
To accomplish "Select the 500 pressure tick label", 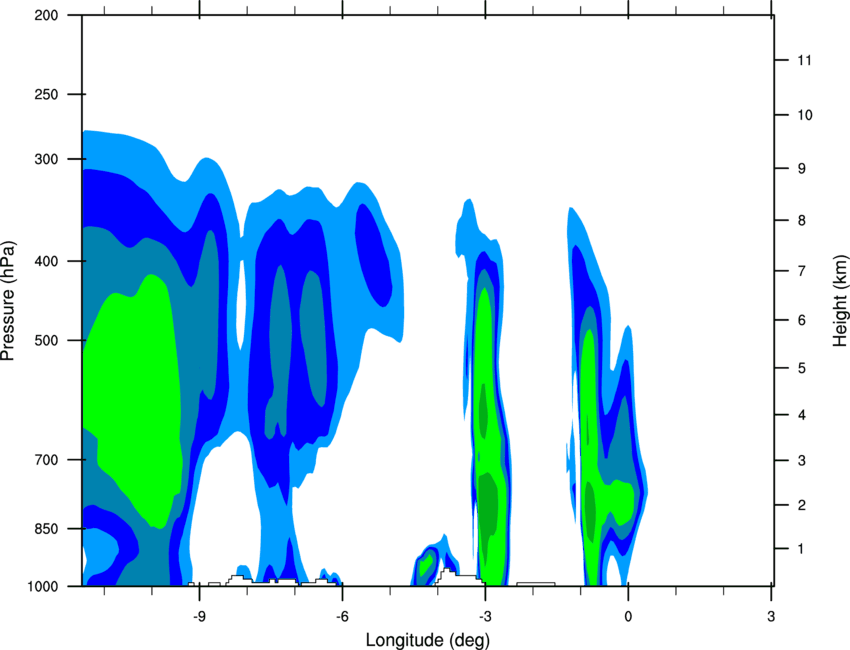I will [46, 340].
